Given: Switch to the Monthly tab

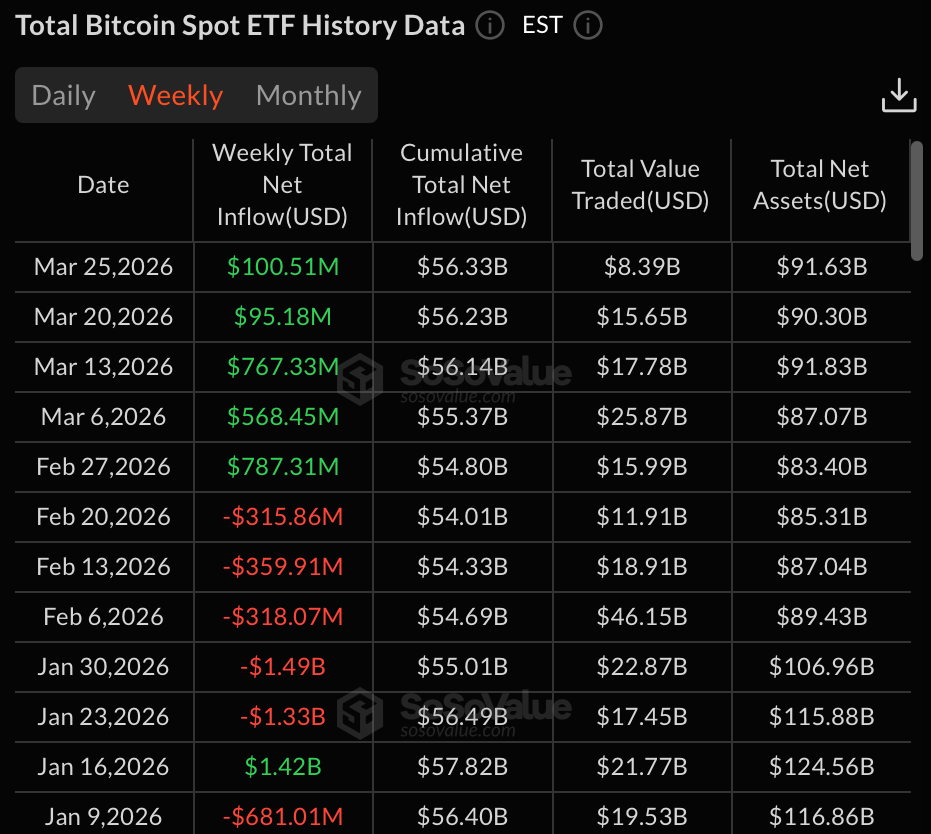Looking at the screenshot, I should (x=308, y=95).
